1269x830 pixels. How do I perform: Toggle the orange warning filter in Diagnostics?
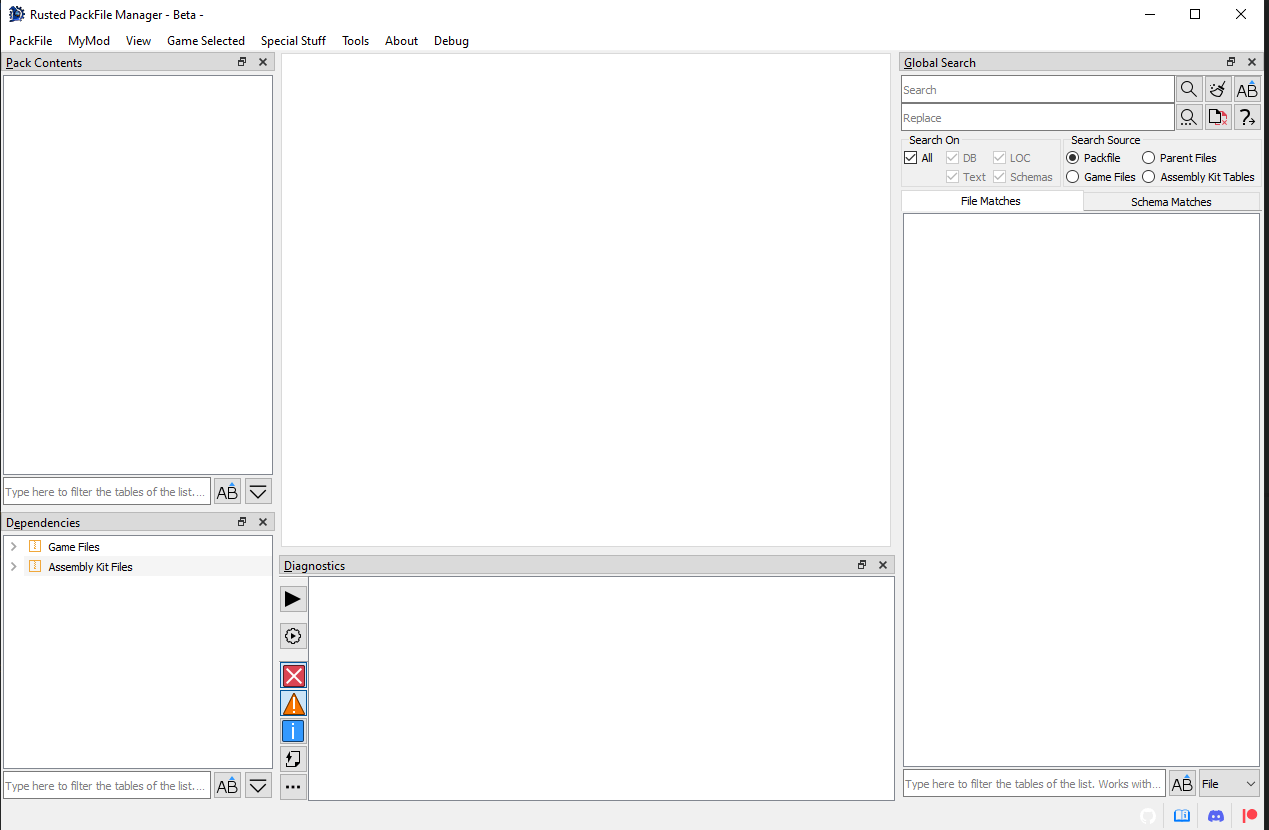[x=292, y=703]
